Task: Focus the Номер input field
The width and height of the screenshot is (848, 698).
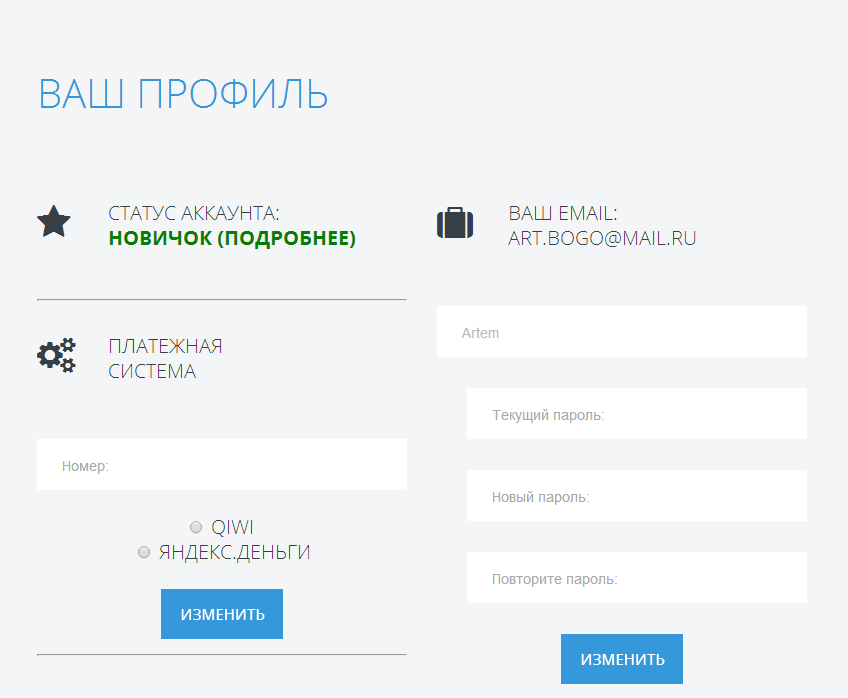Action: (x=222, y=465)
